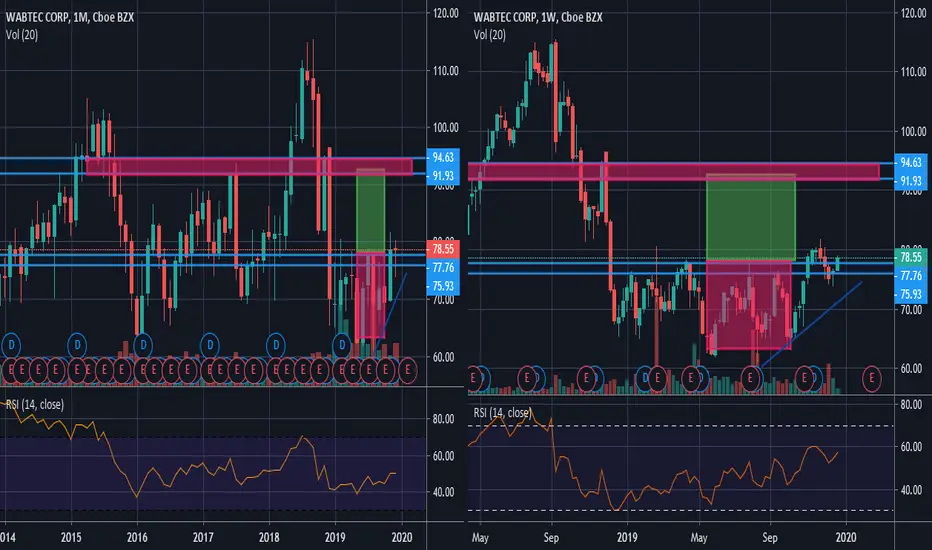932x550 pixels.
Task: Click the 94.63 price label on monthly chart axis
Action: point(443,158)
